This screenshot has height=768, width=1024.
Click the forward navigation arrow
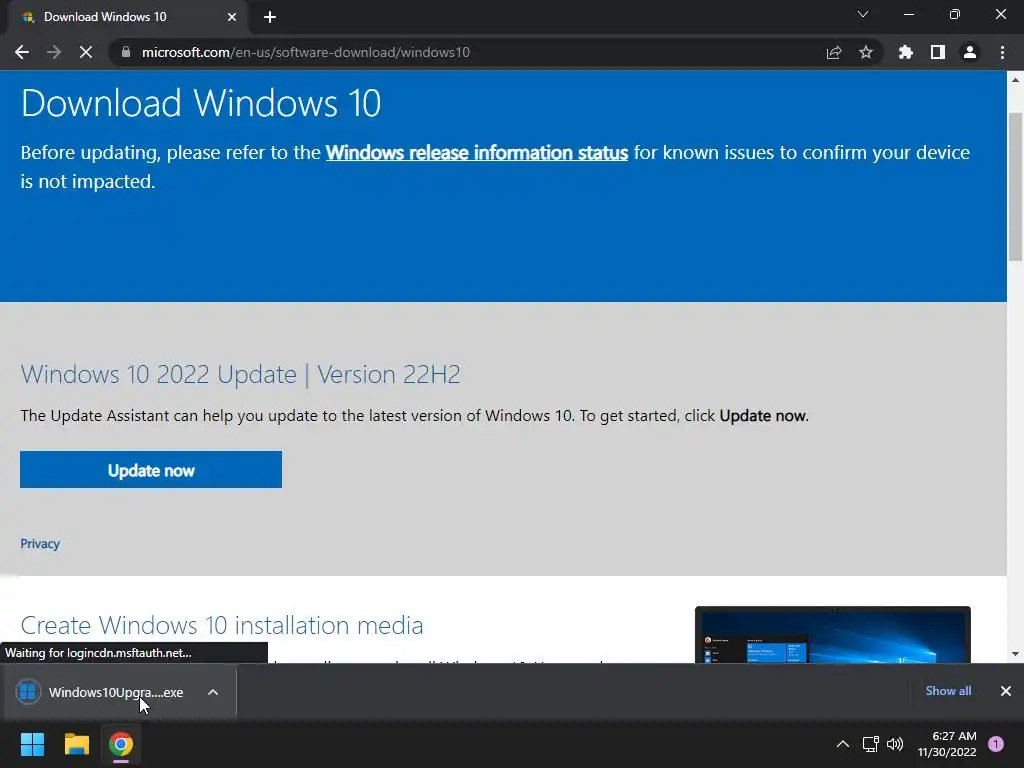coord(54,52)
